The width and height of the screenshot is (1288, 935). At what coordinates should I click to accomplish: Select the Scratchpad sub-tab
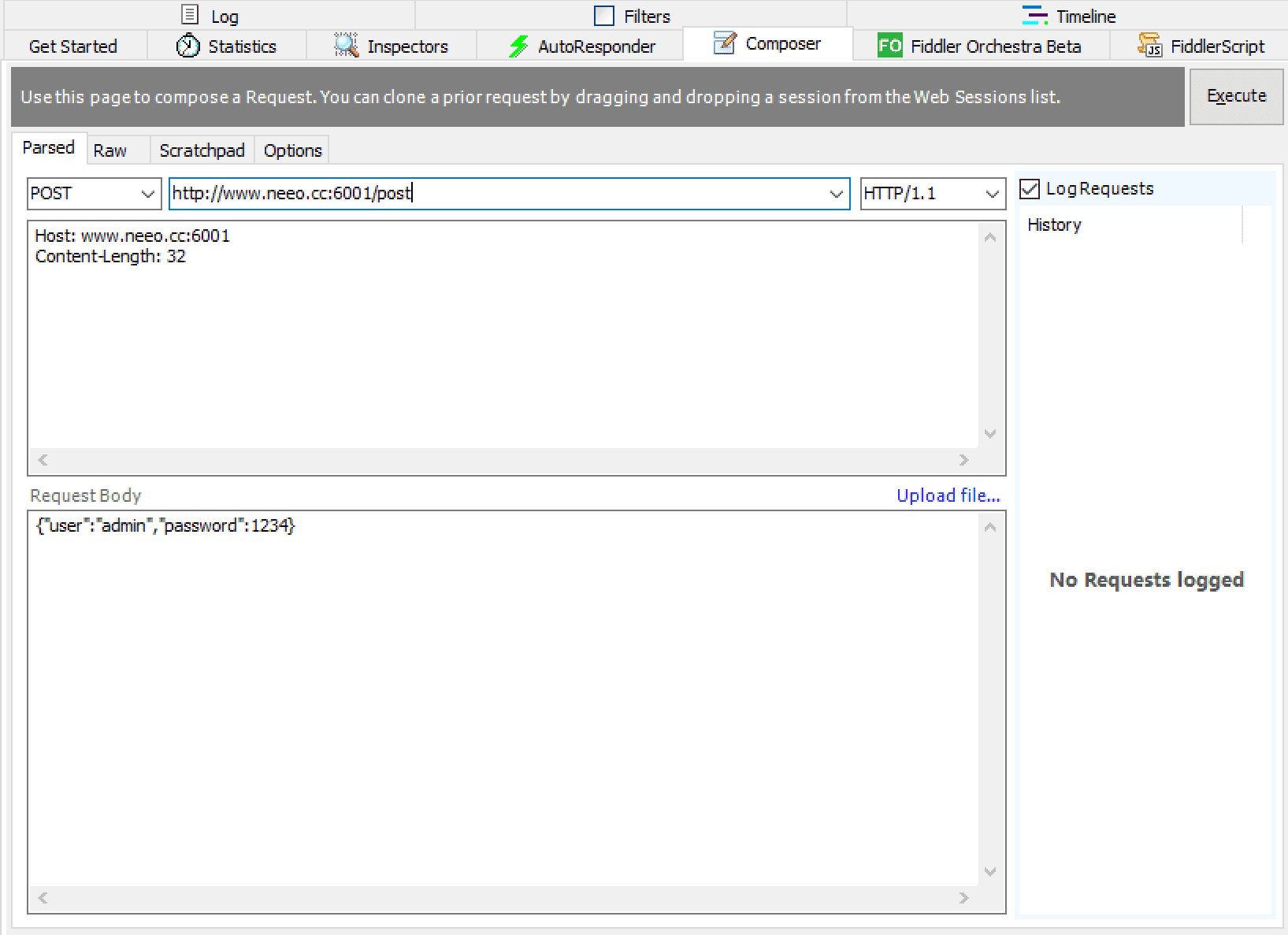(202, 150)
